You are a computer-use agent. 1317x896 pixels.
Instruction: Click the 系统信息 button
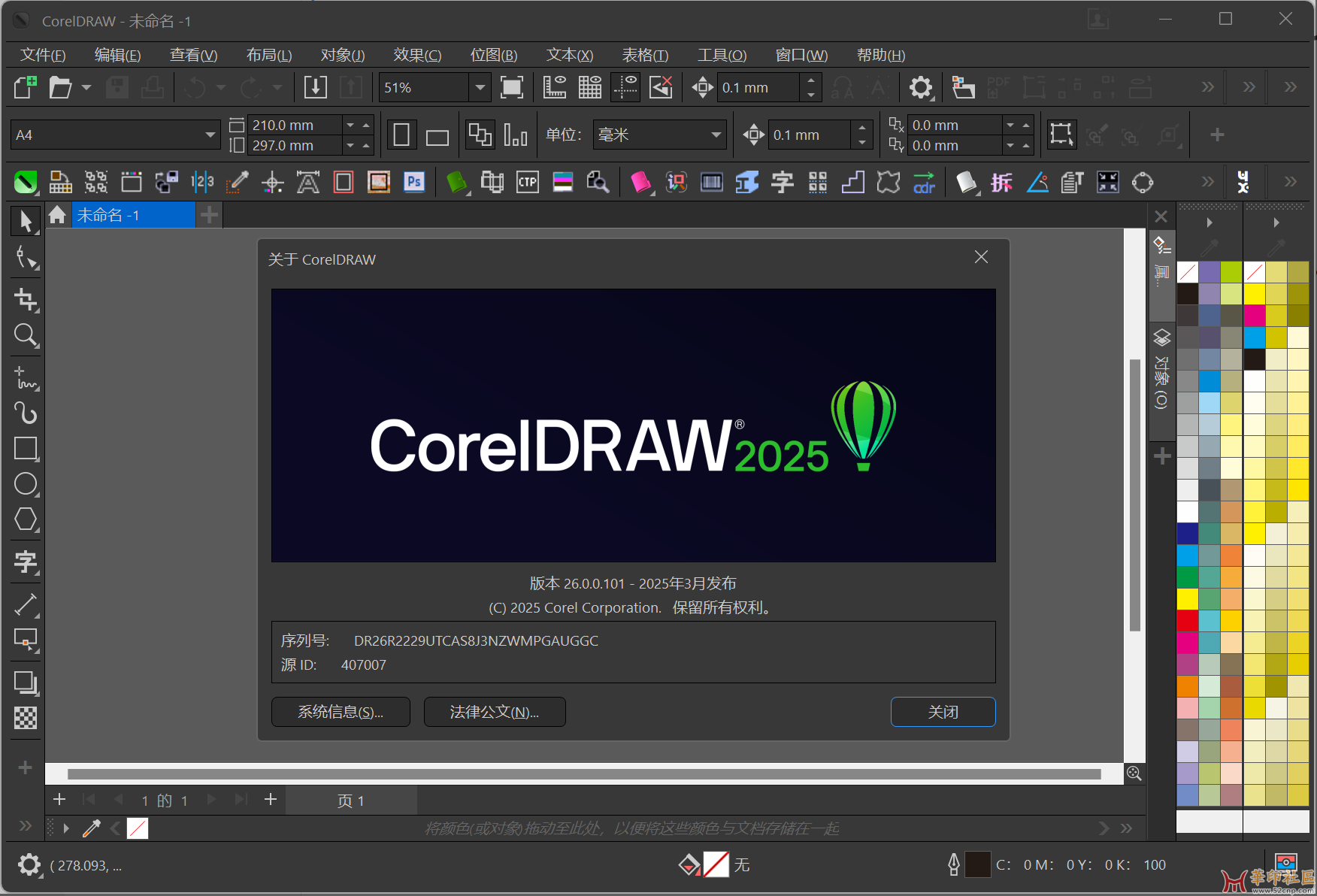pyautogui.click(x=341, y=712)
